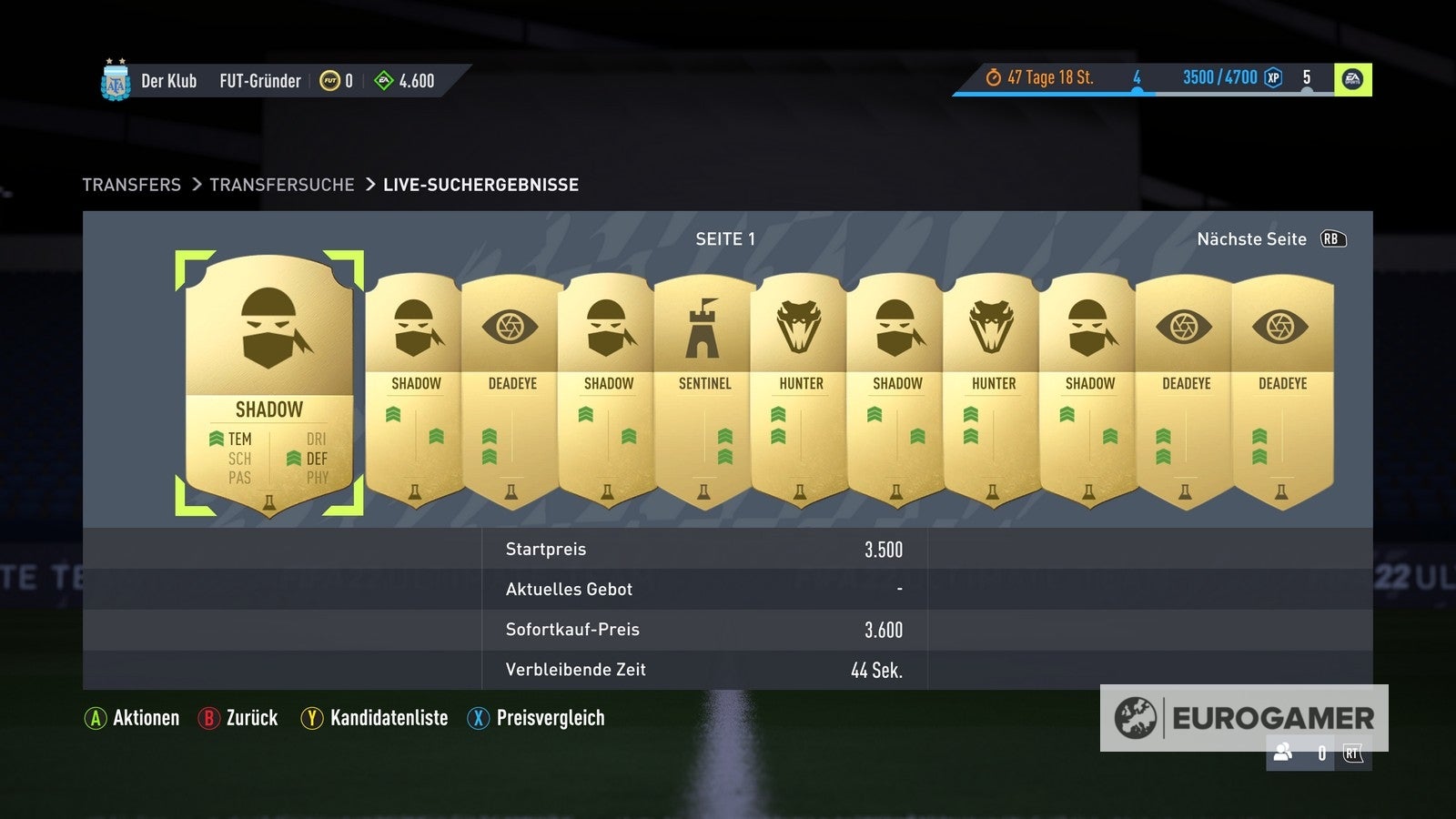1456x819 pixels.
Task: Open the FUT coins balance icon
Action: [329, 81]
